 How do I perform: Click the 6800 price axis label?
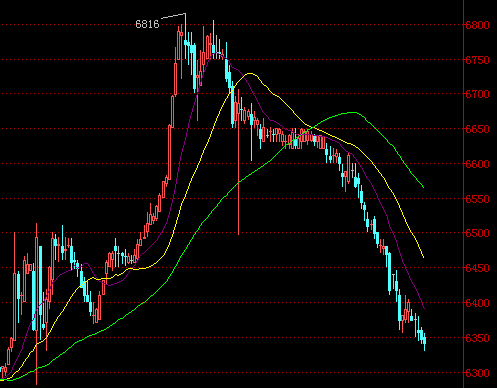click(477, 25)
